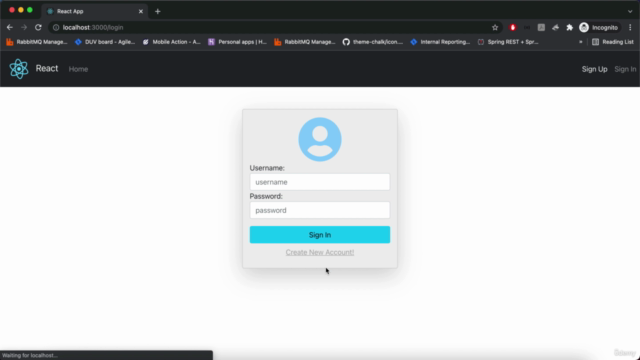This screenshot has width=640, height=360.
Task: Click the user avatar image
Action: [320, 139]
